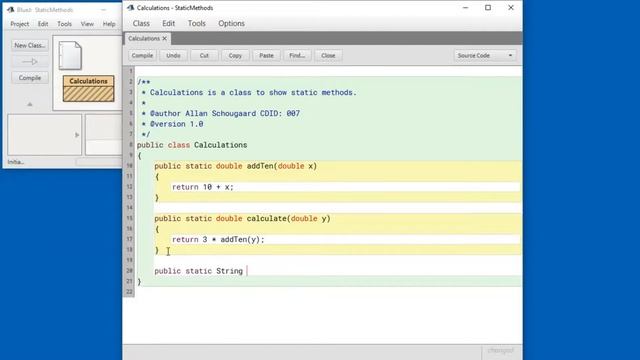Open the editor's Tools menu
The image size is (640, 360).
click(x=196, y=24)
